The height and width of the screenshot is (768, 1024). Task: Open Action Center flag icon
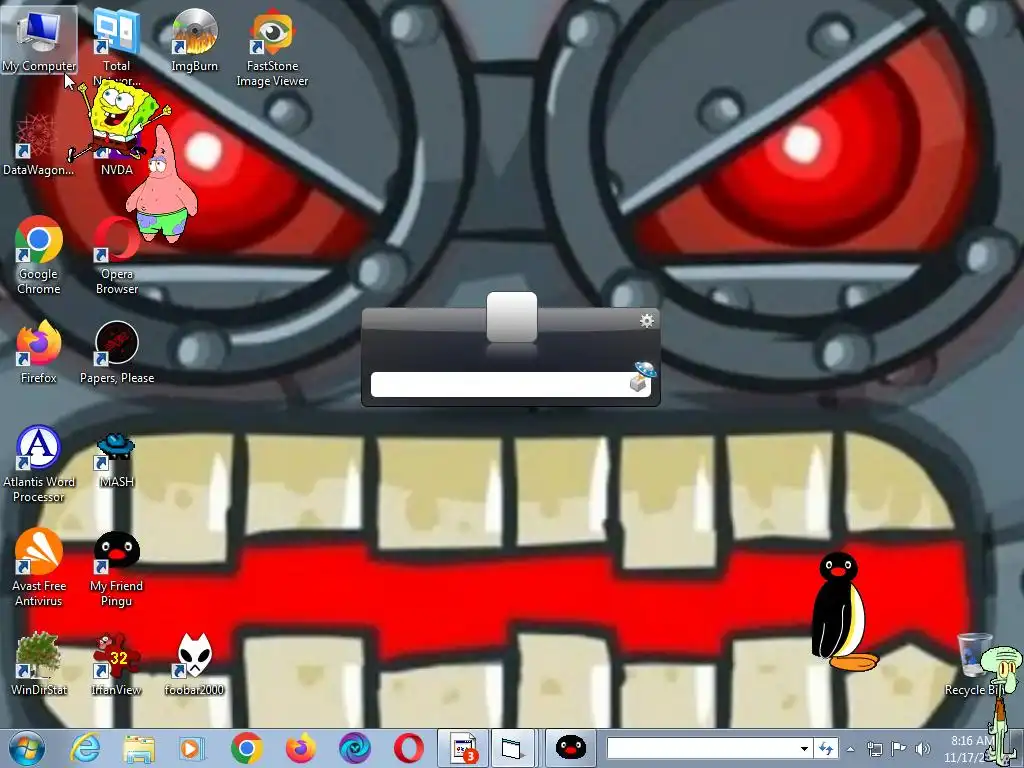(899, 749)
